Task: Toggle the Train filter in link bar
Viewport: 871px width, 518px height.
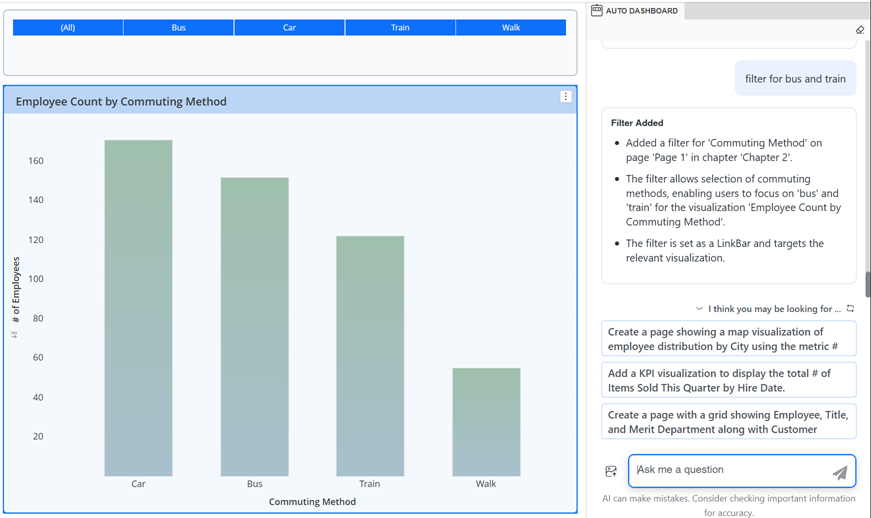Action: pyautogui.click(x=400, y=28)
